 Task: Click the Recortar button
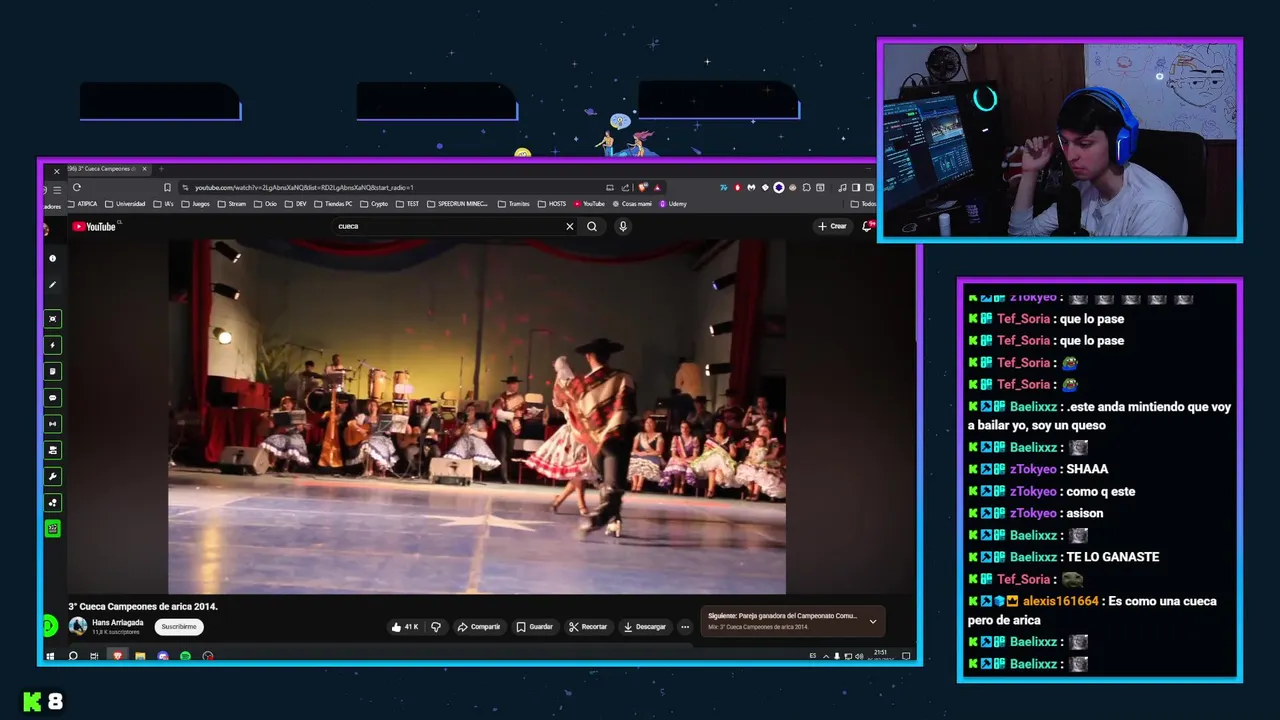click(588, 627)
